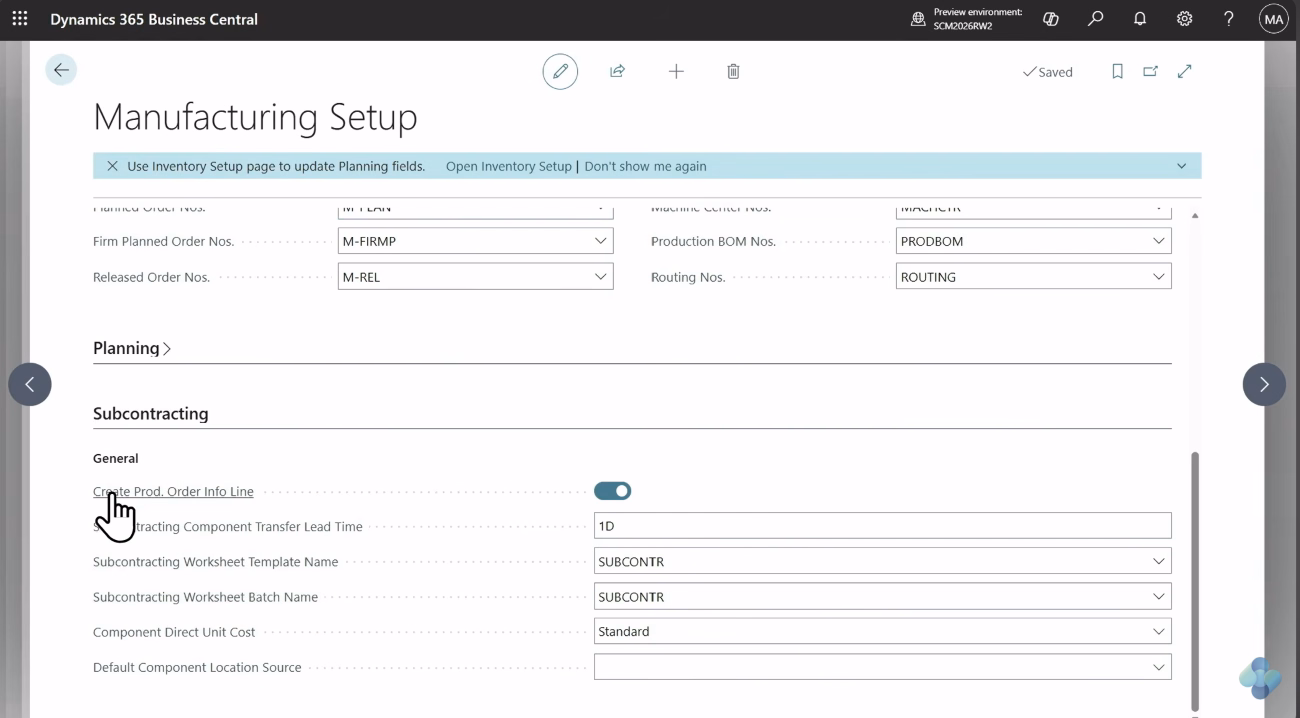Click the Default Component Location Source label
This screenshot has height=718, width=1300.
point(197,667)
